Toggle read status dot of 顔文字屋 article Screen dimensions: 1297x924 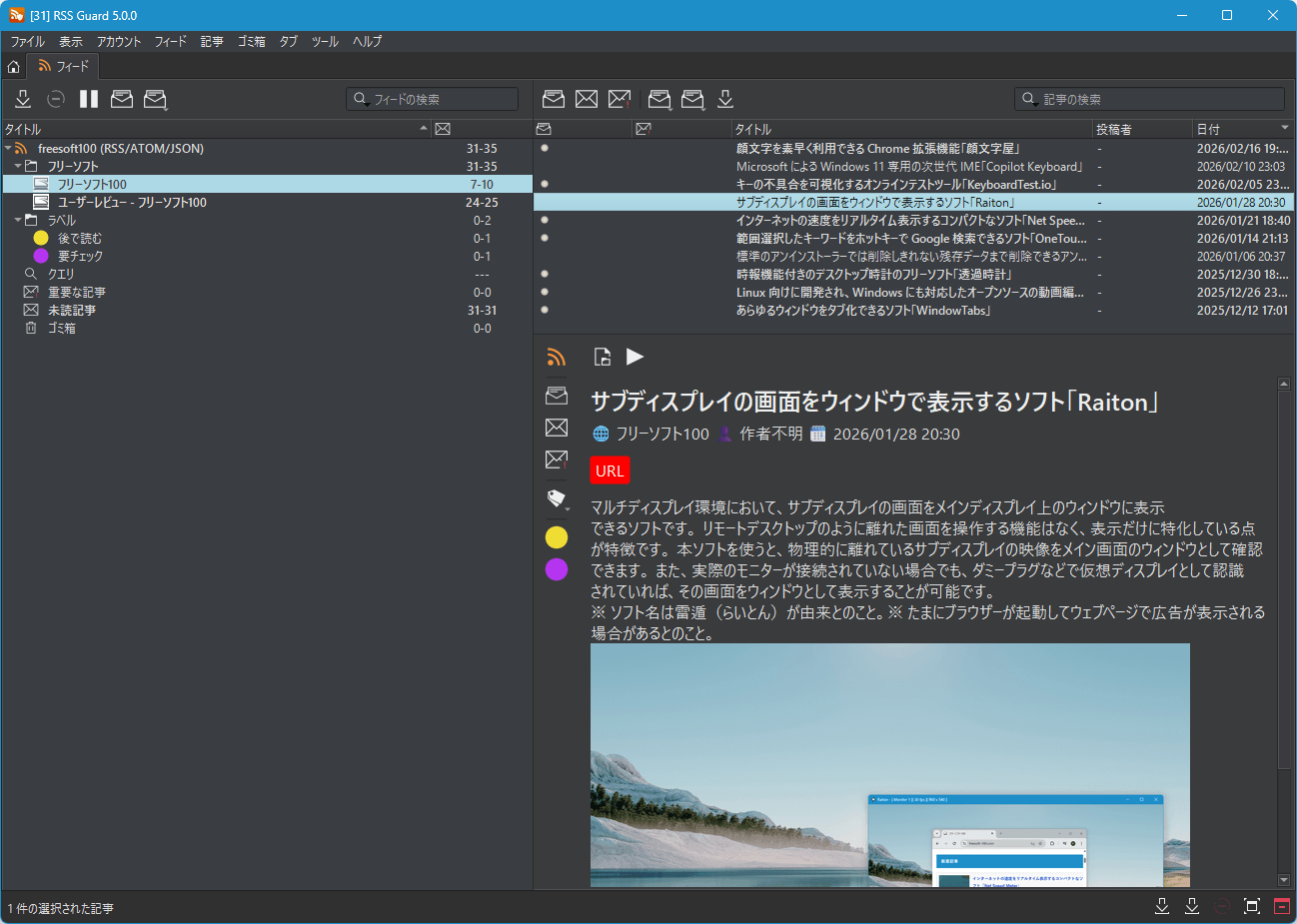click(545, 148)
